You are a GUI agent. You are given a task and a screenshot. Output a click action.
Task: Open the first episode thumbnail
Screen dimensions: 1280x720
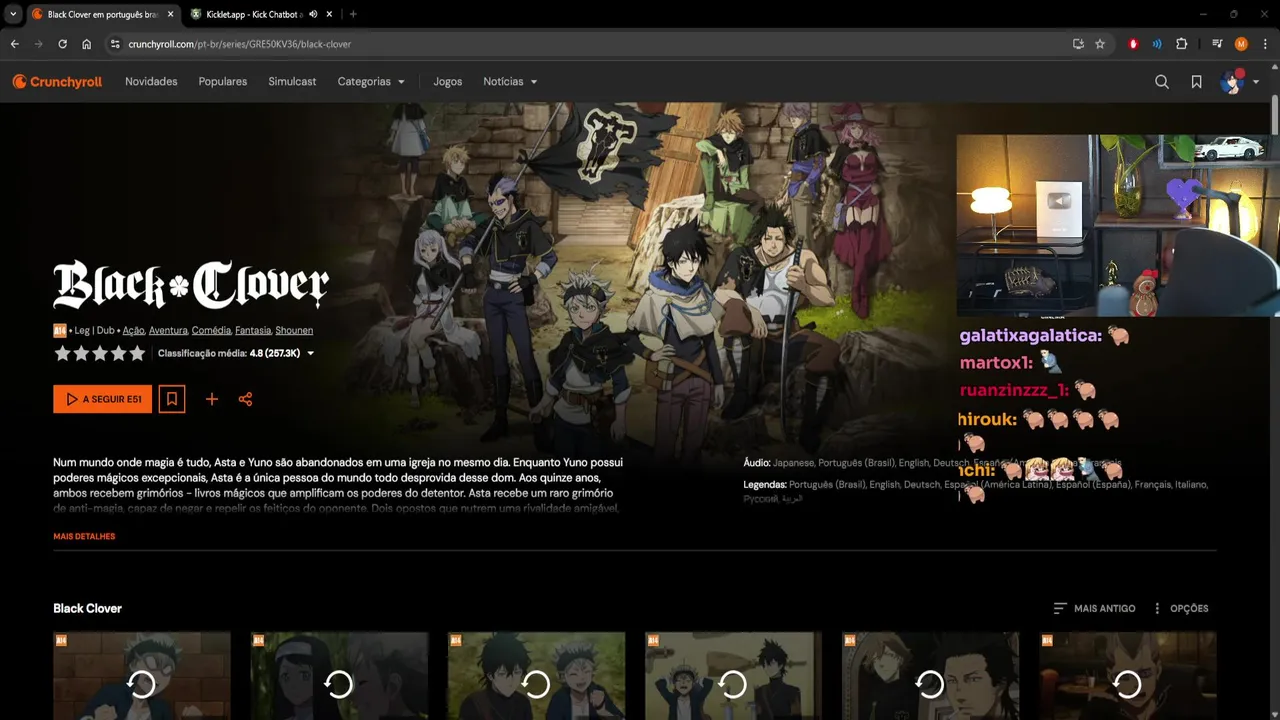pos(142,676)
